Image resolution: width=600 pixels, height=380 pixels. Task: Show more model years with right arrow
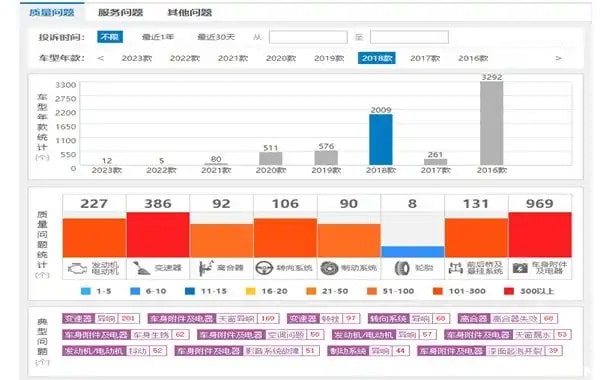coord(558,58)
